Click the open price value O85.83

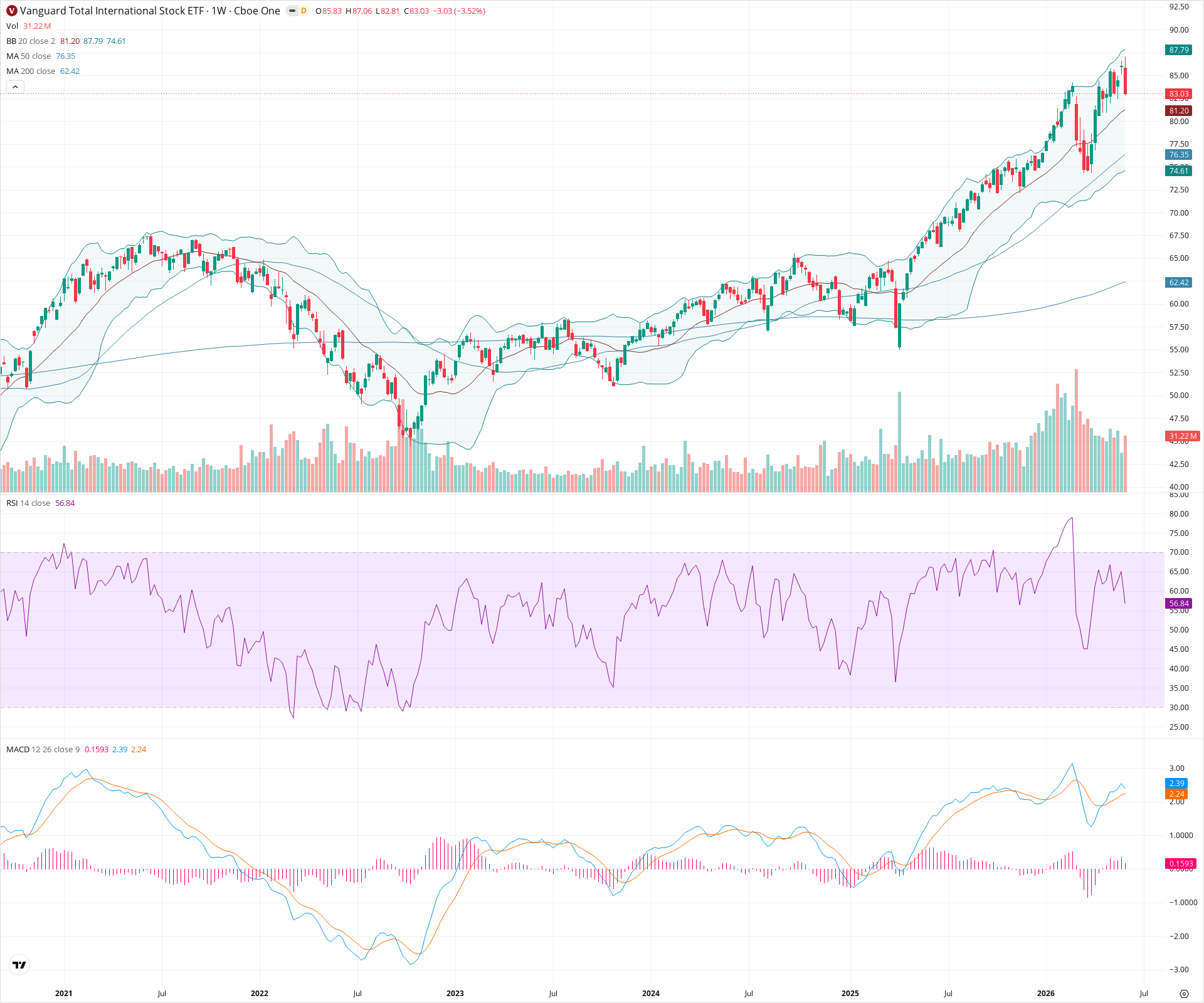point(329,11)
